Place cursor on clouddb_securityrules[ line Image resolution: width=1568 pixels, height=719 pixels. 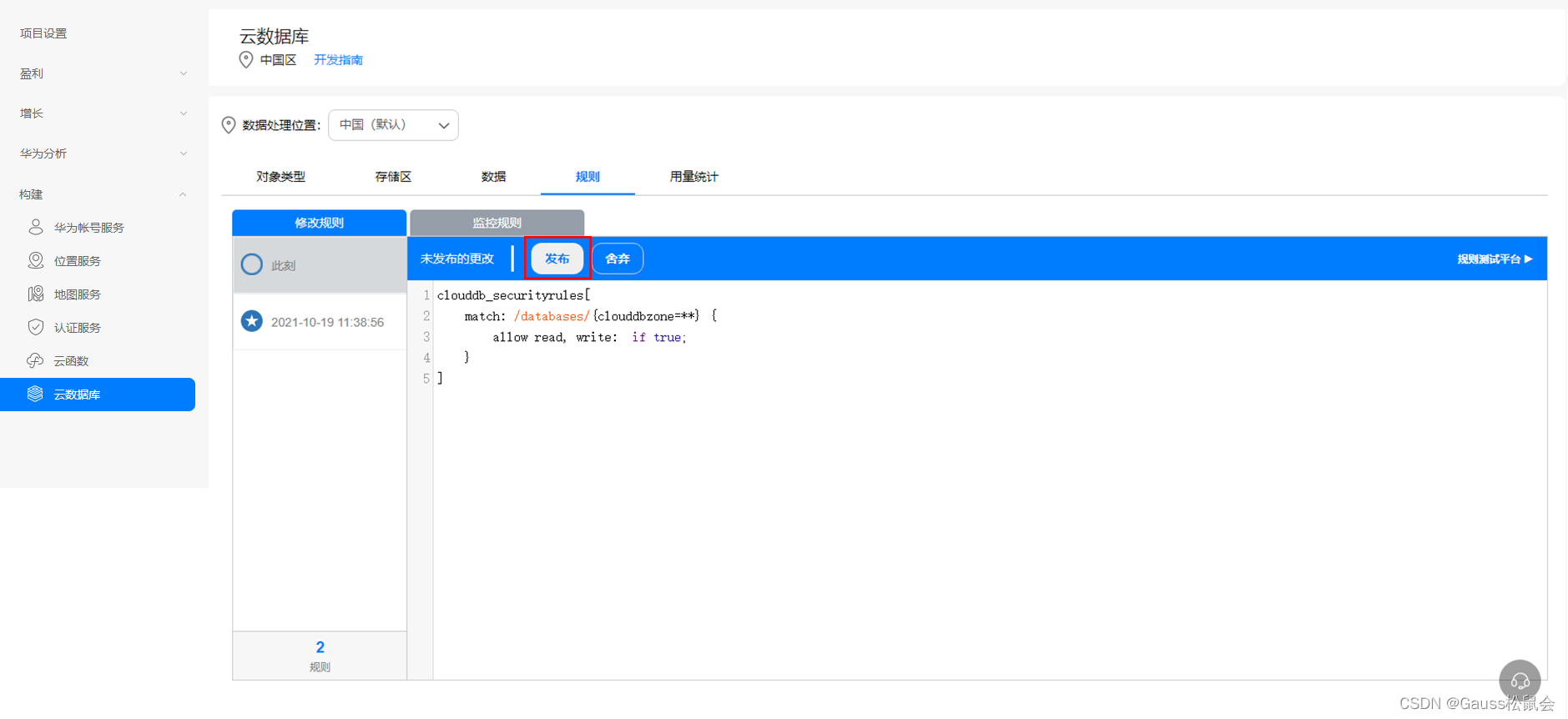(514, 295)
